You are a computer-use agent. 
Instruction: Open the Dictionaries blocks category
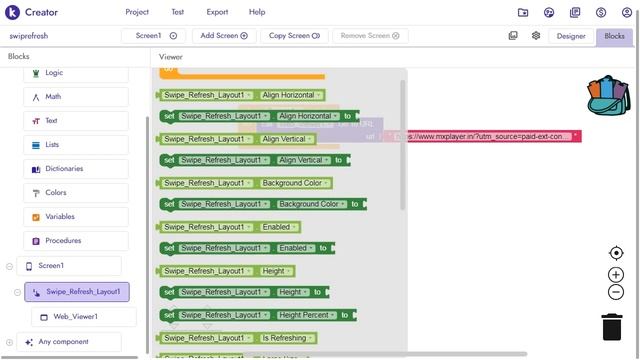click(x=76, y=169)
